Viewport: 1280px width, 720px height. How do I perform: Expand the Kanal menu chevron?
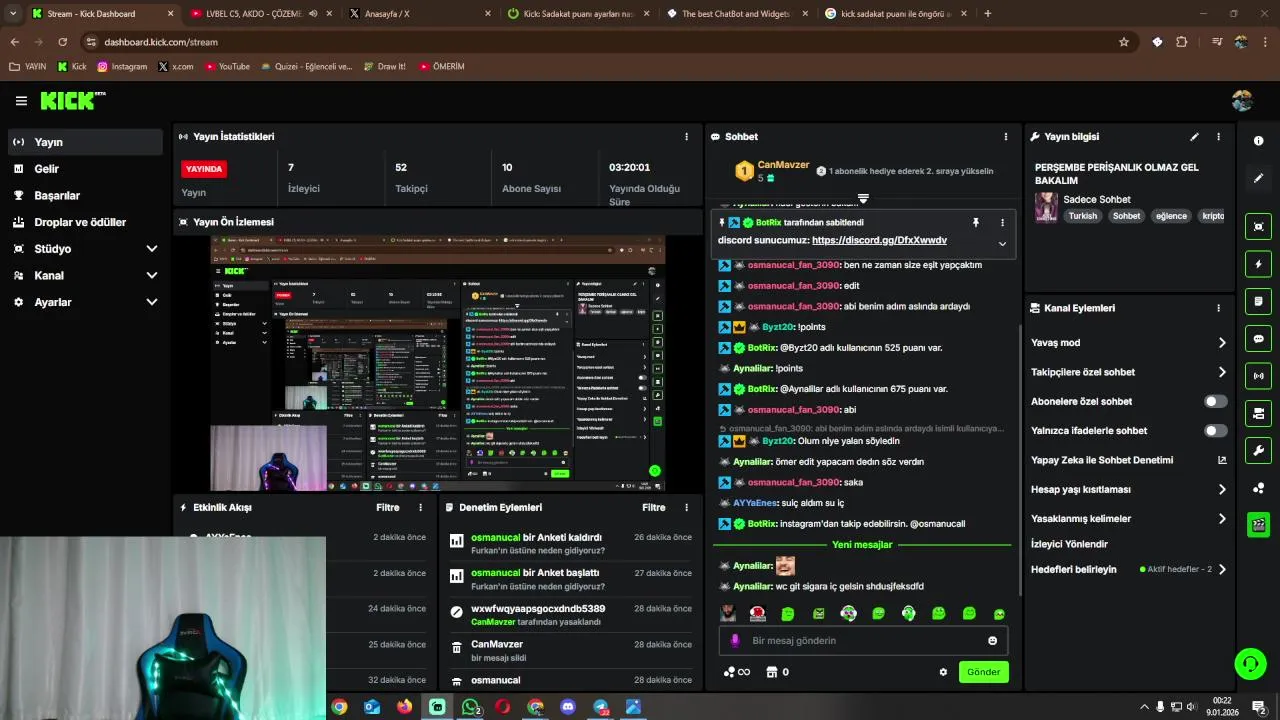tap(152, 276)
